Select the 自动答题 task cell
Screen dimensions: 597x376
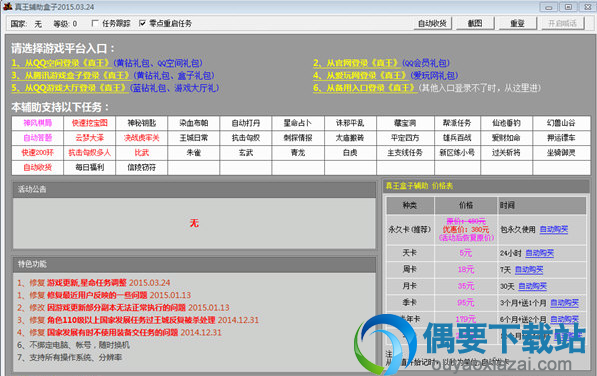click(x=37, y=138)
